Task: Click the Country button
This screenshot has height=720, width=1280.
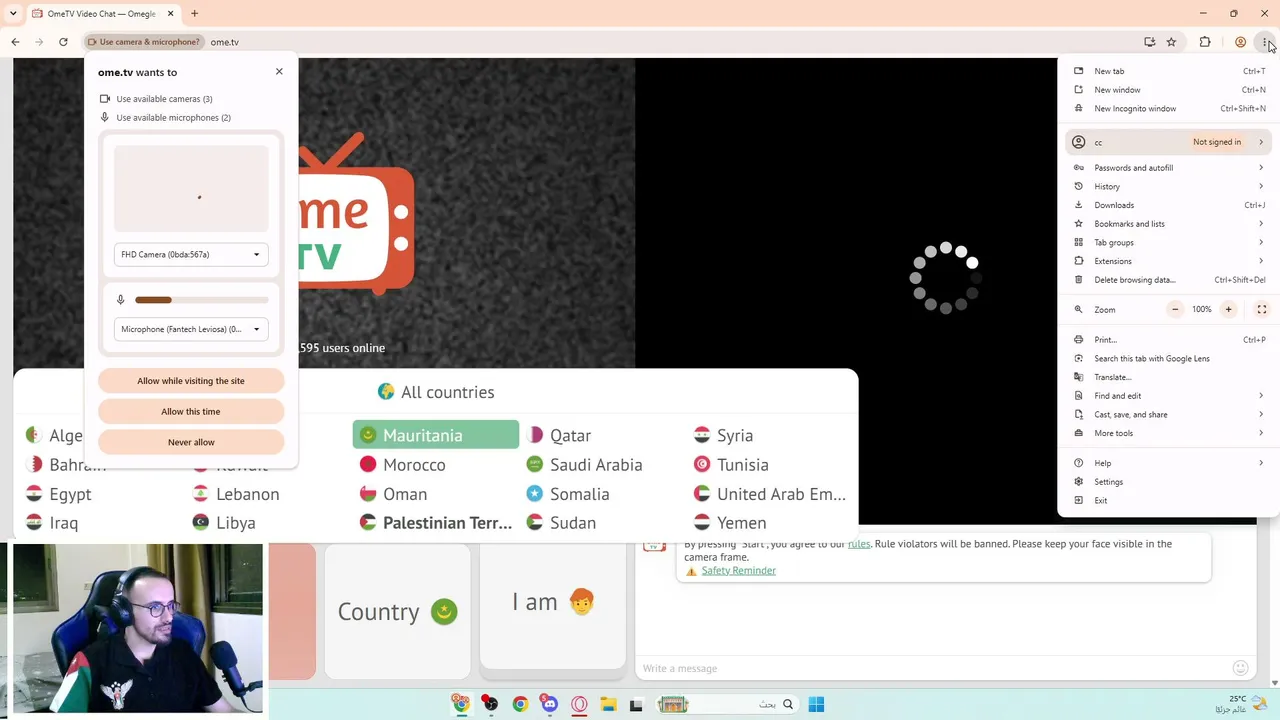Action: [x=397, y=612]
